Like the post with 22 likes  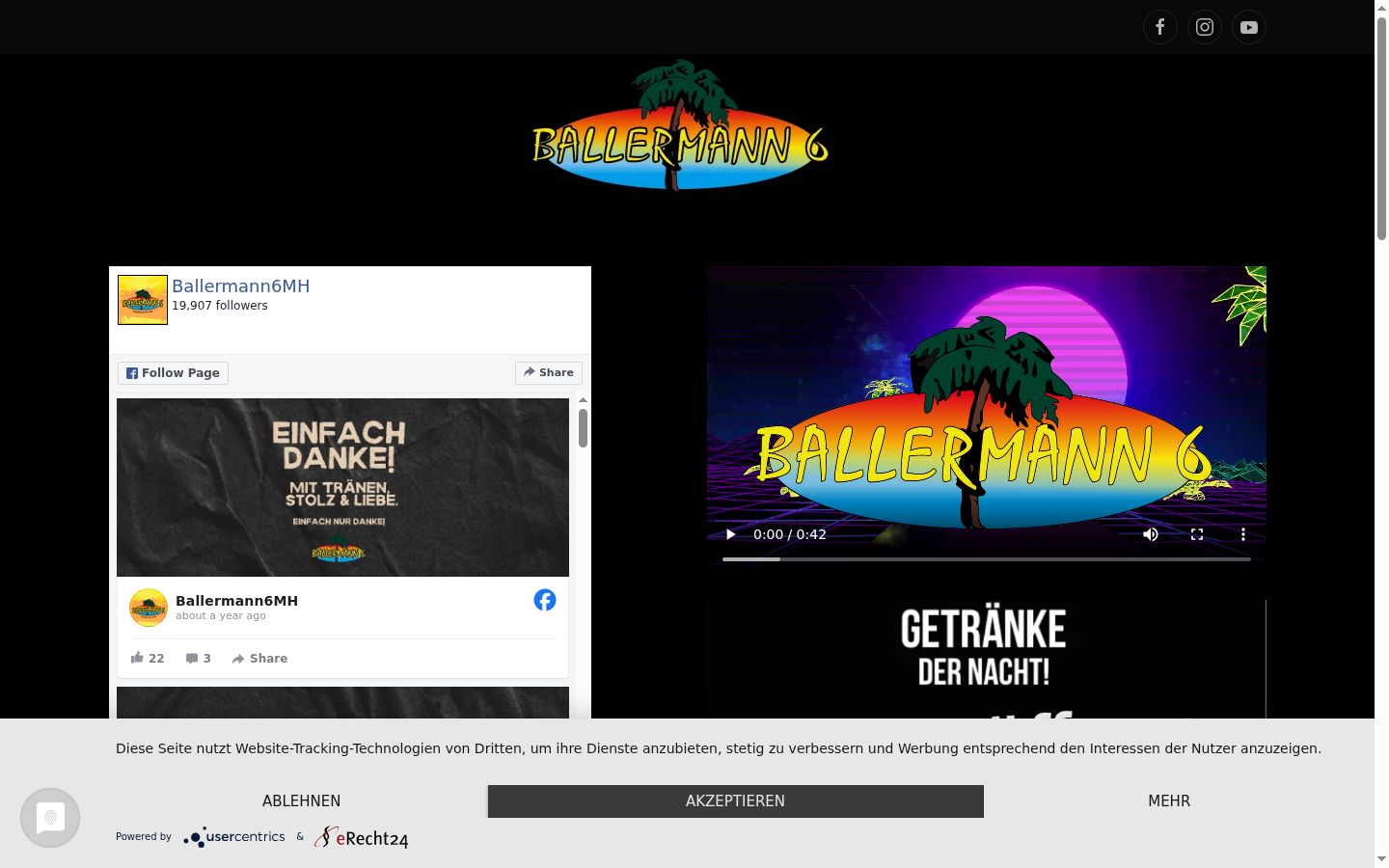click(148, 658)
